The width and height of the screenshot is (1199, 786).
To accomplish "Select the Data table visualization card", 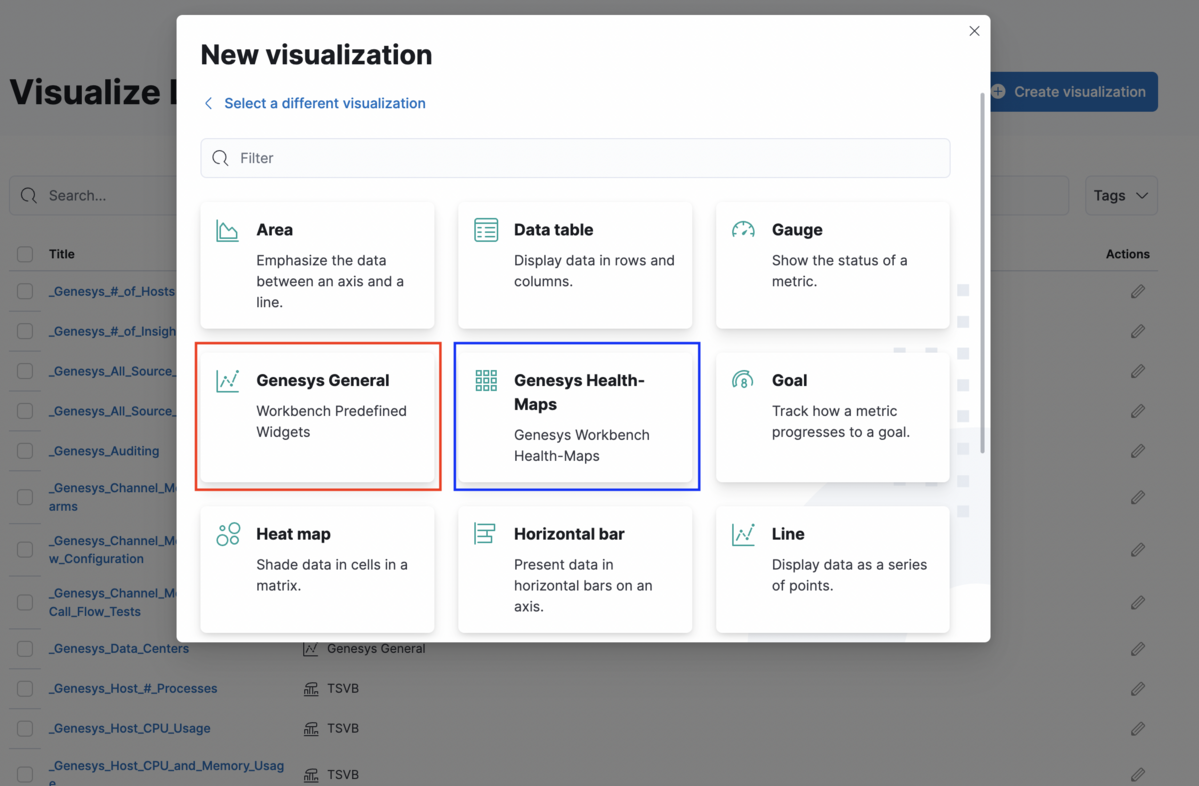I will pyautogui.click(x=575, y=265).
